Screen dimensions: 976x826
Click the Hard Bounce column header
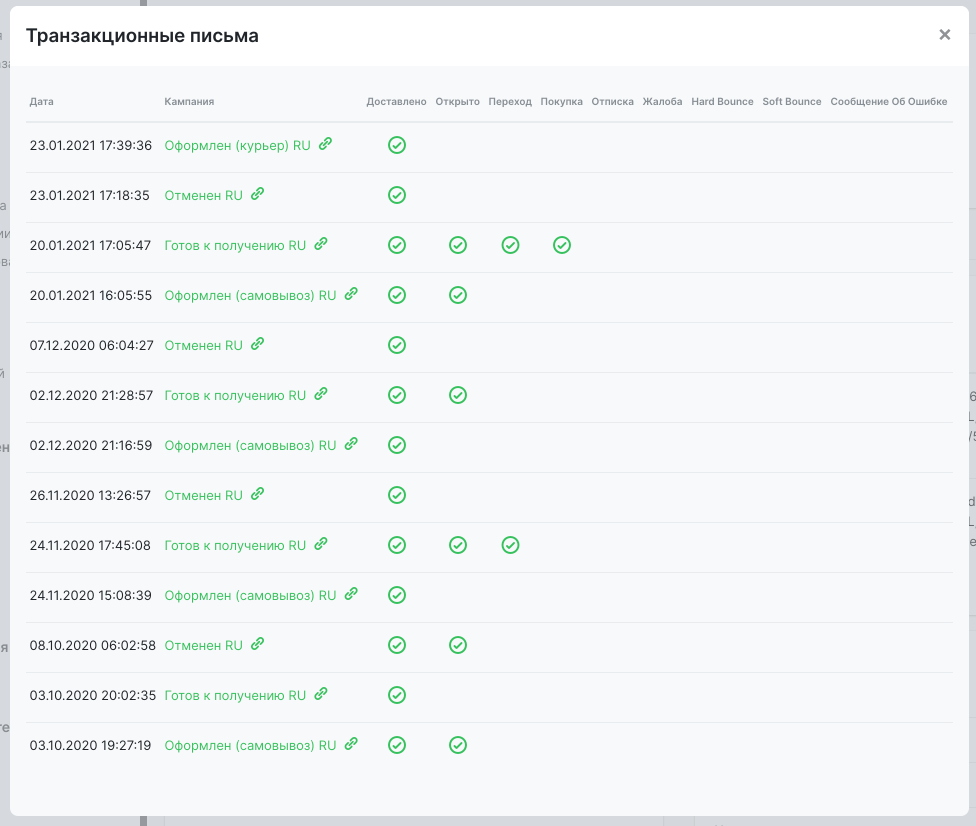[x=722, y=101]
